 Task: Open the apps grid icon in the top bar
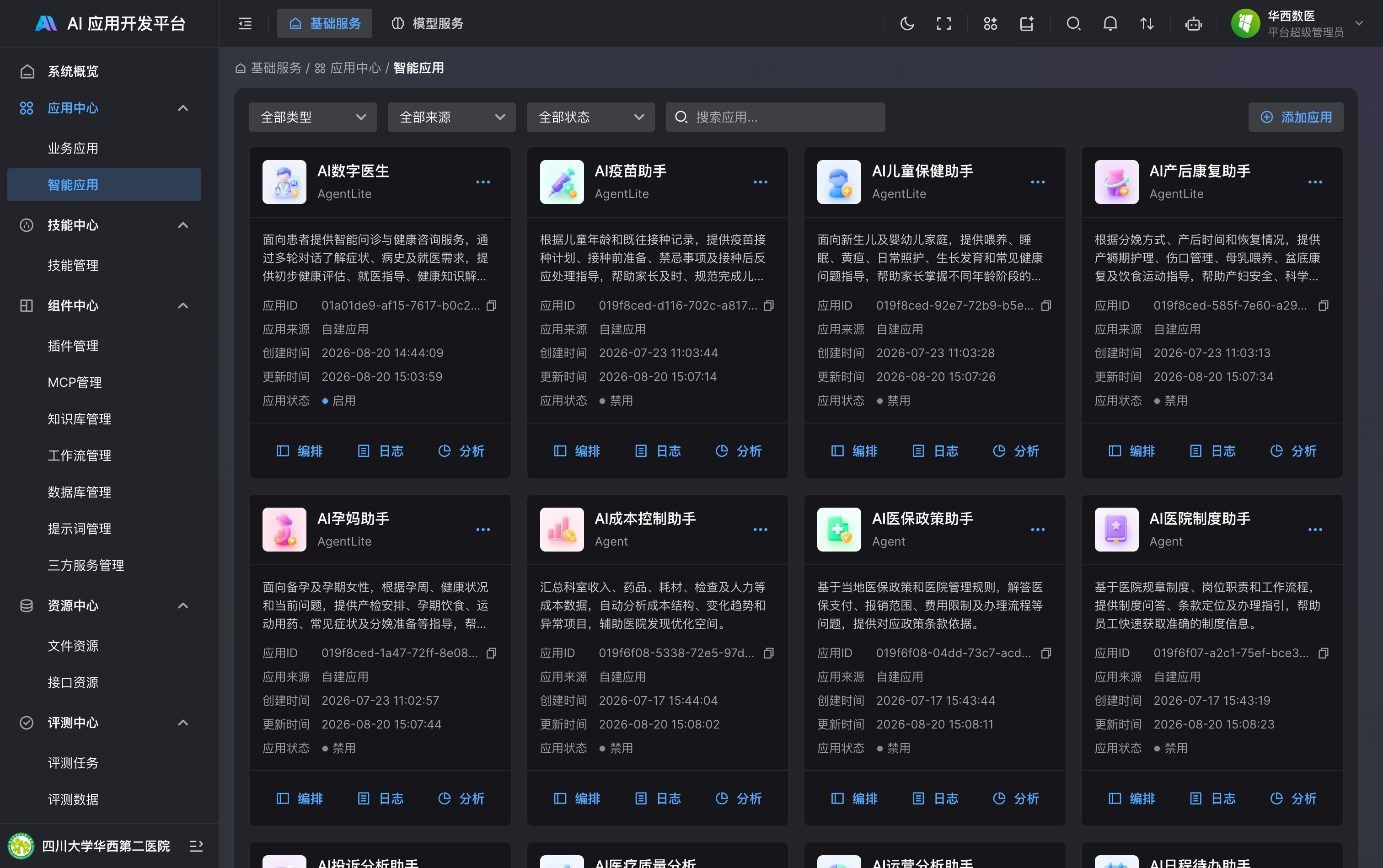[990, 23]
